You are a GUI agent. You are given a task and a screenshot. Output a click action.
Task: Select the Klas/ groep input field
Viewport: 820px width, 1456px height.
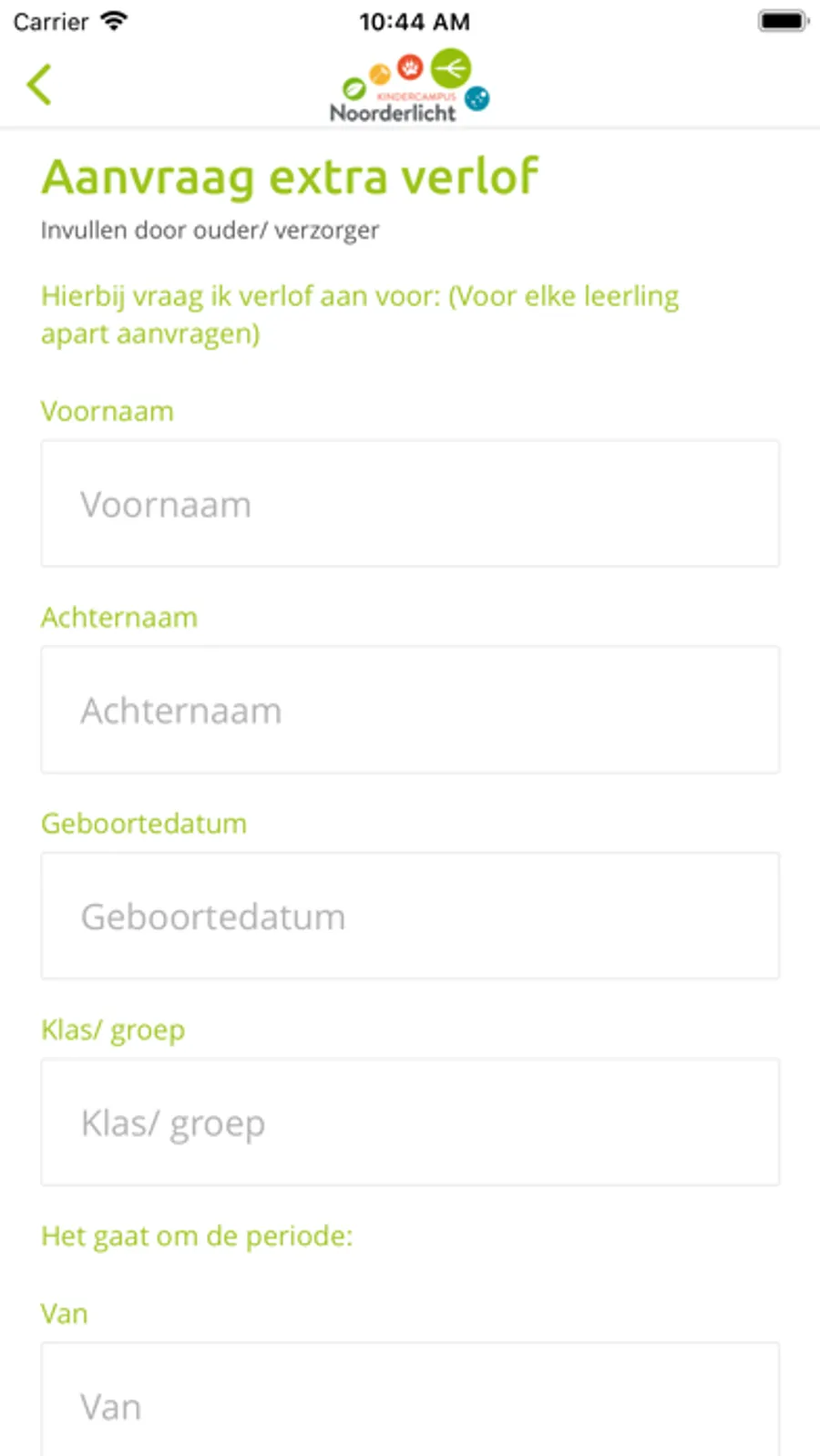410,1123
